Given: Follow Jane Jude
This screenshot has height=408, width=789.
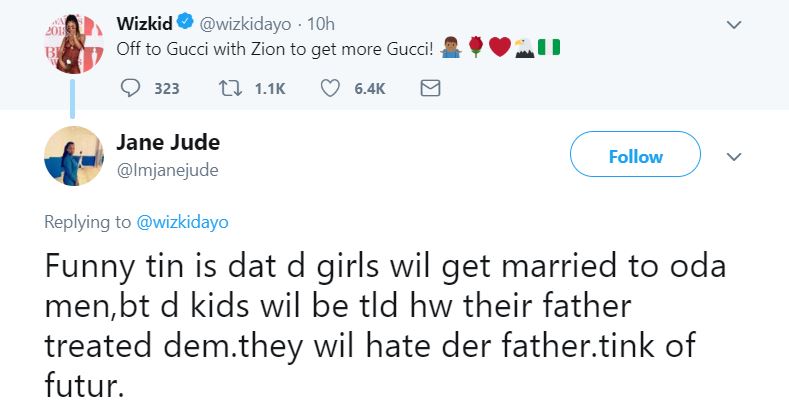Looking at the screenshot, I should [635, 157].
